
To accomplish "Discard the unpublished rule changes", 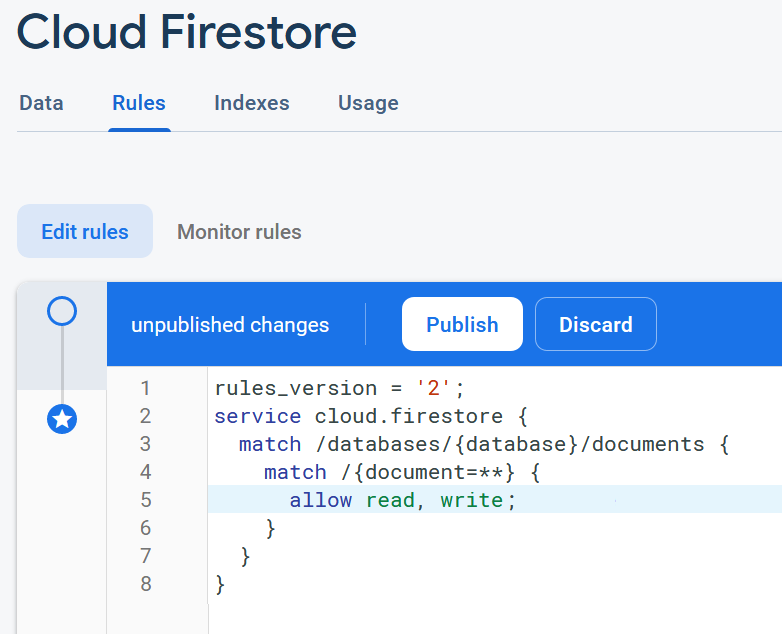I will 595,324.
